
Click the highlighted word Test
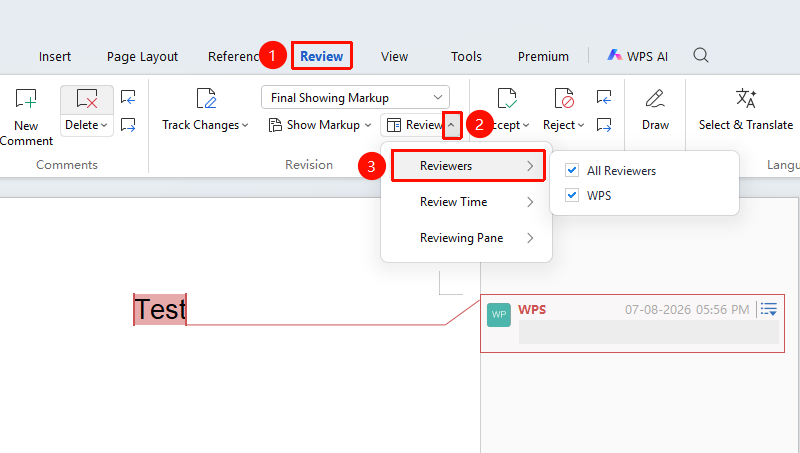click(x=160, y=309)
